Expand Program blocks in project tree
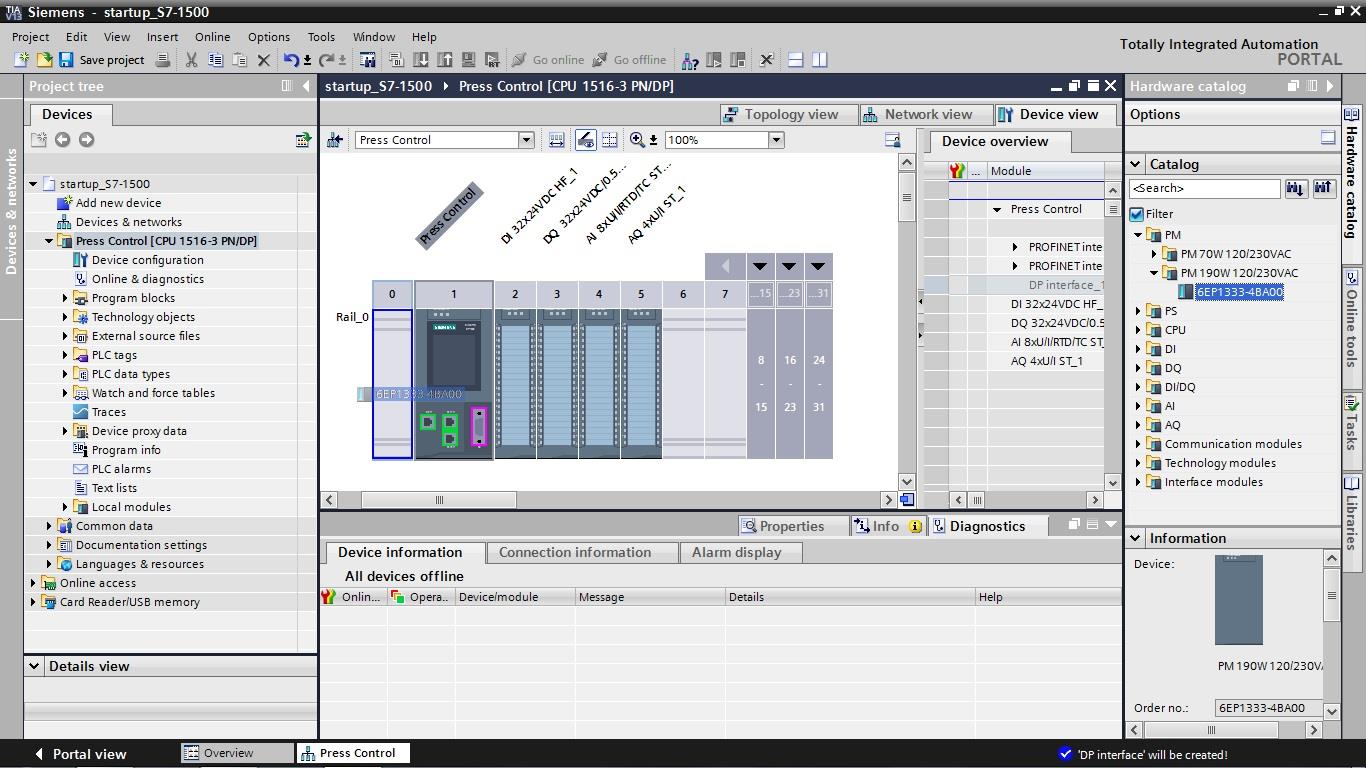1366x768 pixels. click(x=65, y=298)
